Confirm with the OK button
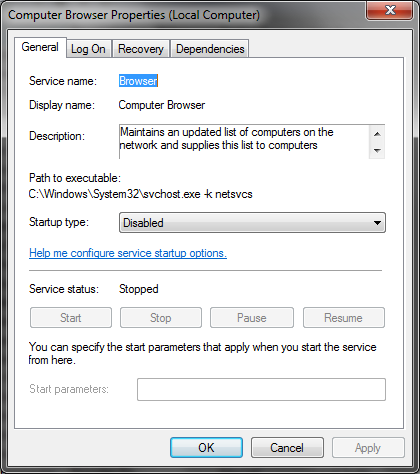420x474 pixels. 206,448
